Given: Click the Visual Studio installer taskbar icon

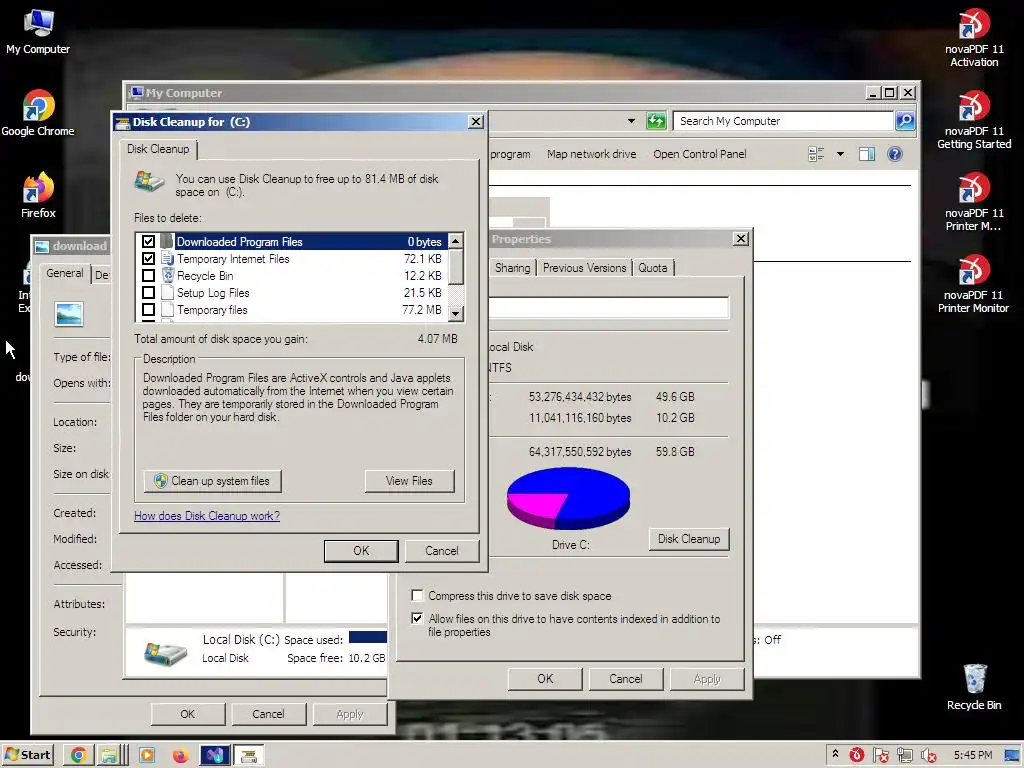Looking at the screenshot, I should (215, 755).
